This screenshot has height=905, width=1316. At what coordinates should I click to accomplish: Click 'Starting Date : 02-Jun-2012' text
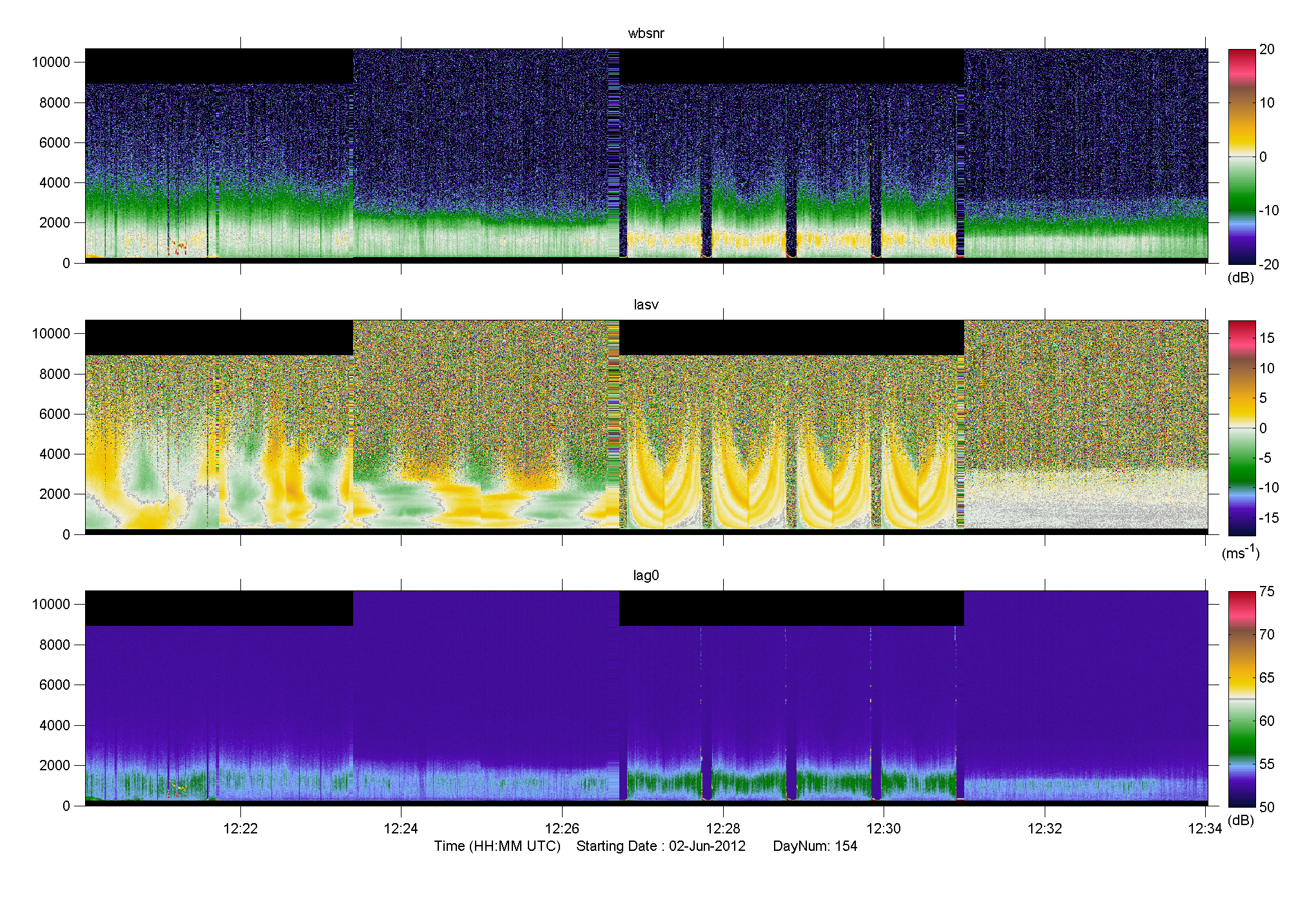(x=661, y=846)
